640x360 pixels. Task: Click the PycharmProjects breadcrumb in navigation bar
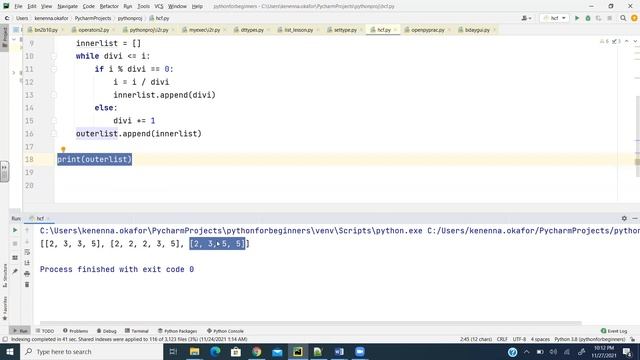(93, 18)
